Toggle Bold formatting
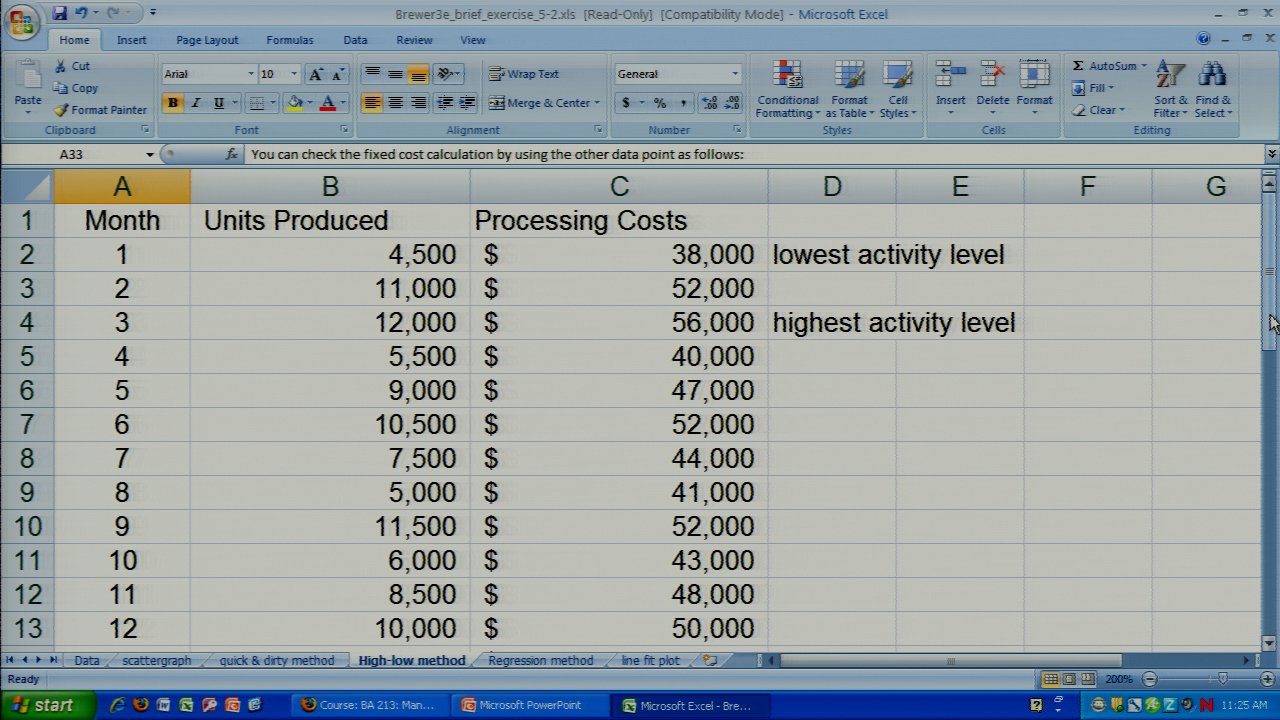Viewport: 1280px width, 720px height. point(173,103)
